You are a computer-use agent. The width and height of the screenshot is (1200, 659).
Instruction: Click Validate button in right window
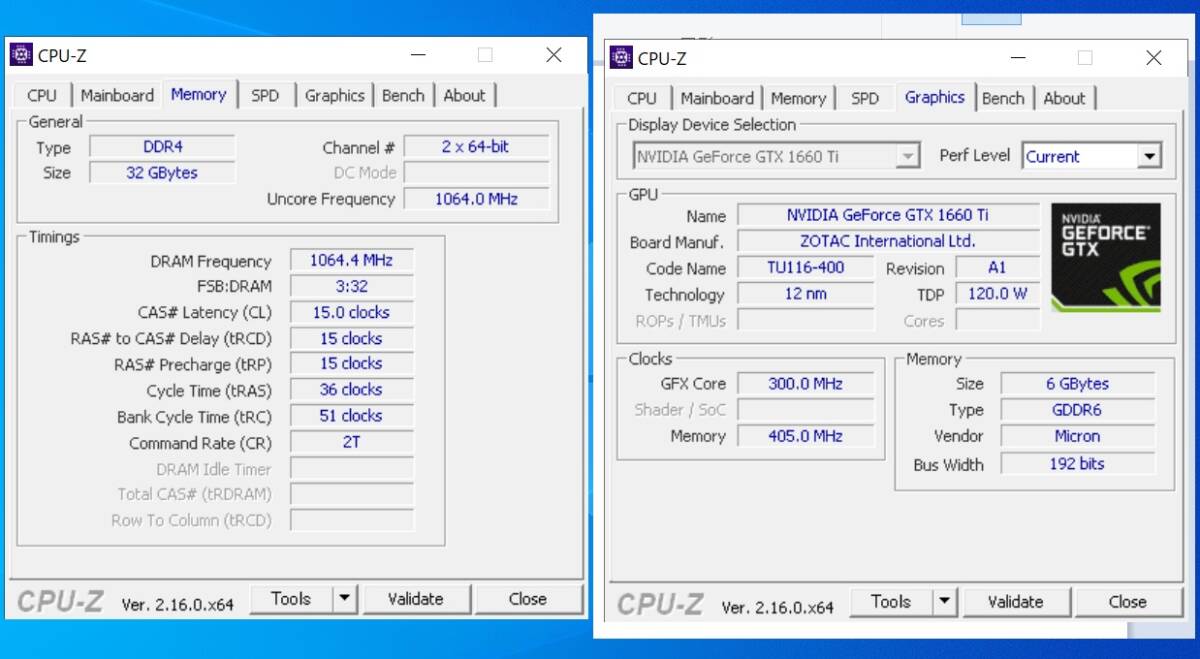(1015, 602)
